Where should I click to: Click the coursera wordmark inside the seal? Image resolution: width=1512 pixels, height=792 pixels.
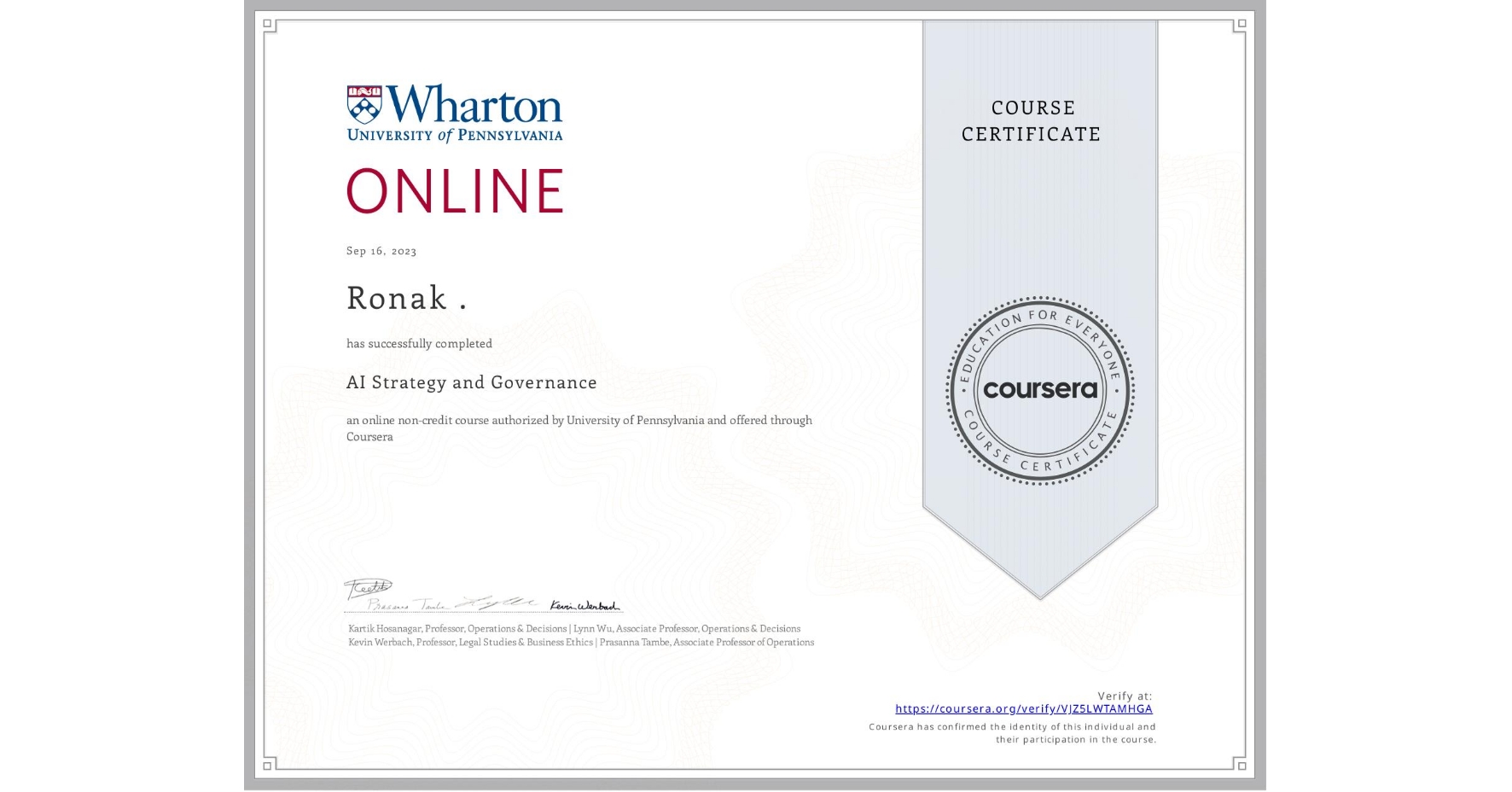[1039, 390]
